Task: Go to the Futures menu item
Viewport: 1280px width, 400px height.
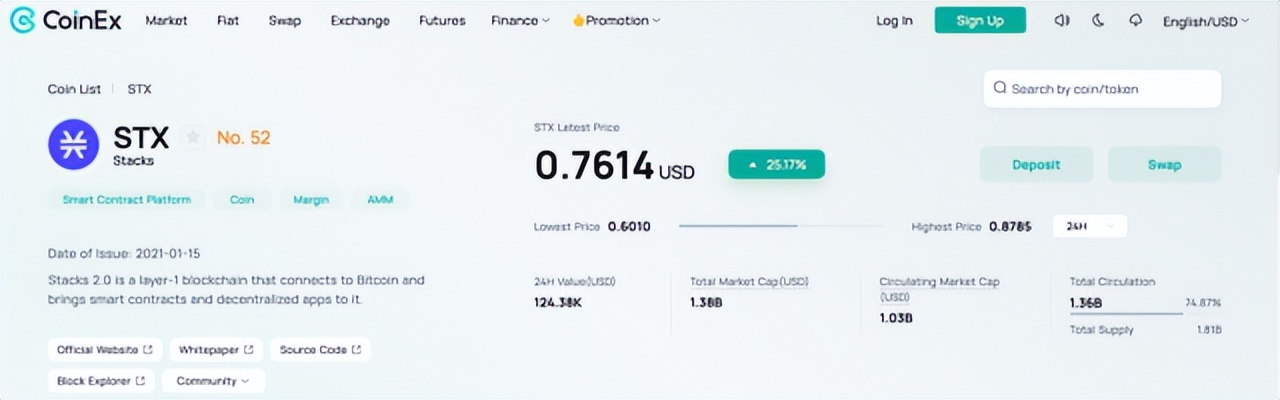Action: point(441,20)
